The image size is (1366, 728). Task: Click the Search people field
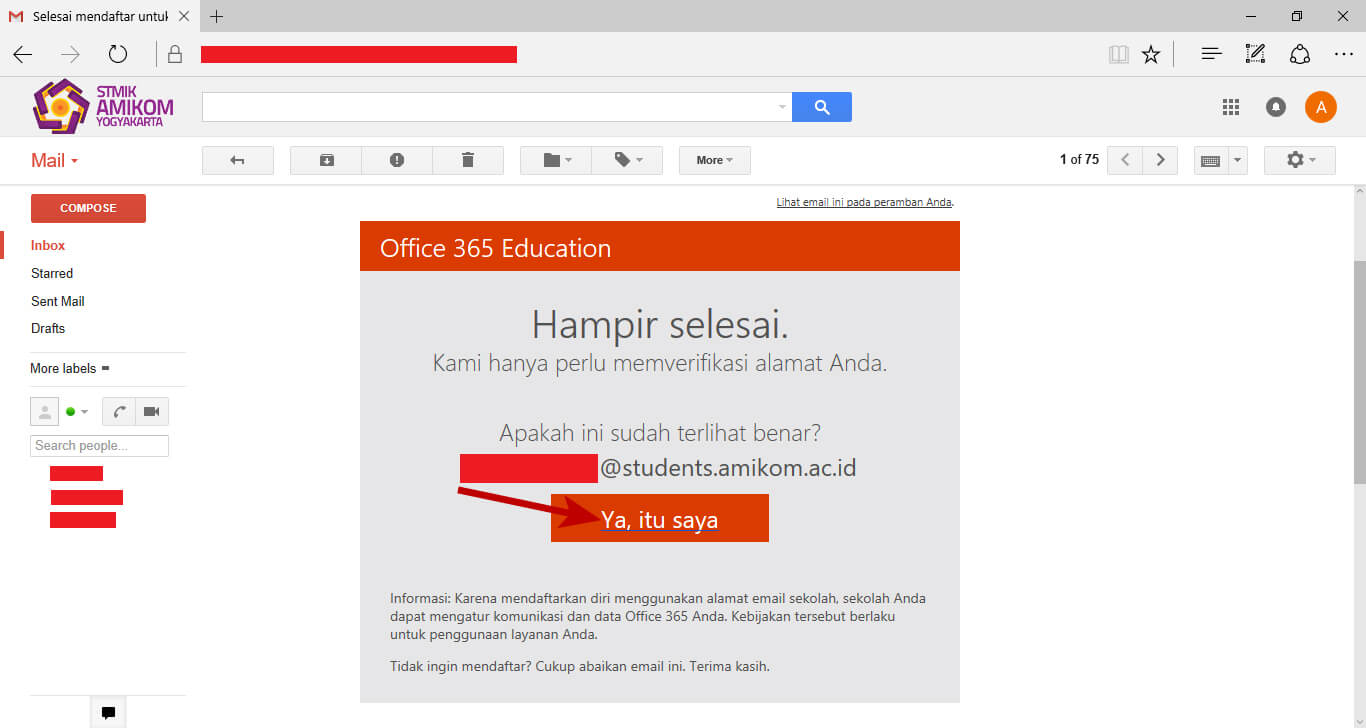[x=99, y=446]
